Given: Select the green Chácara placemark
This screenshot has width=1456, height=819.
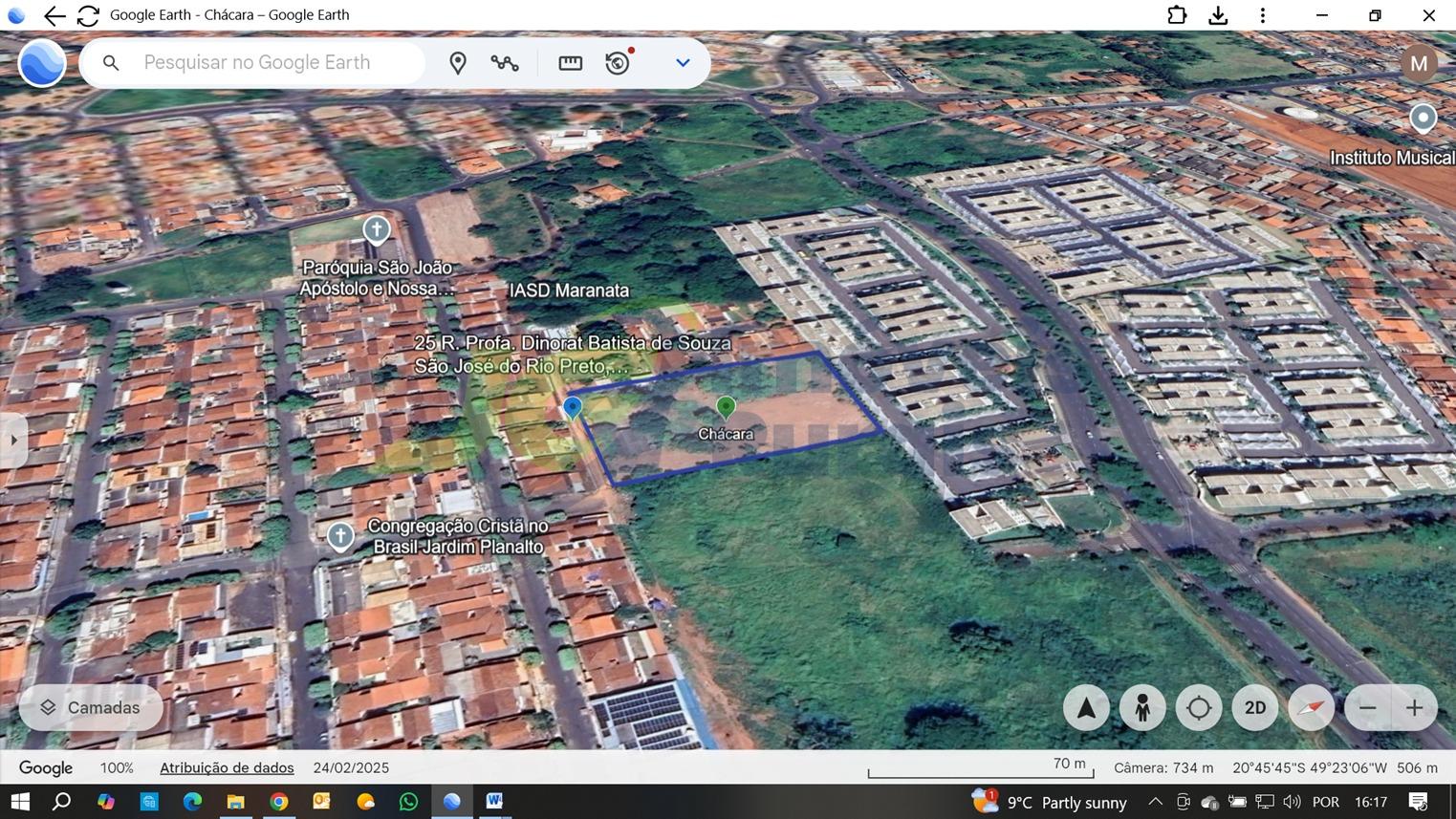Looking at the screenshot, I should (x=726, y=408).
